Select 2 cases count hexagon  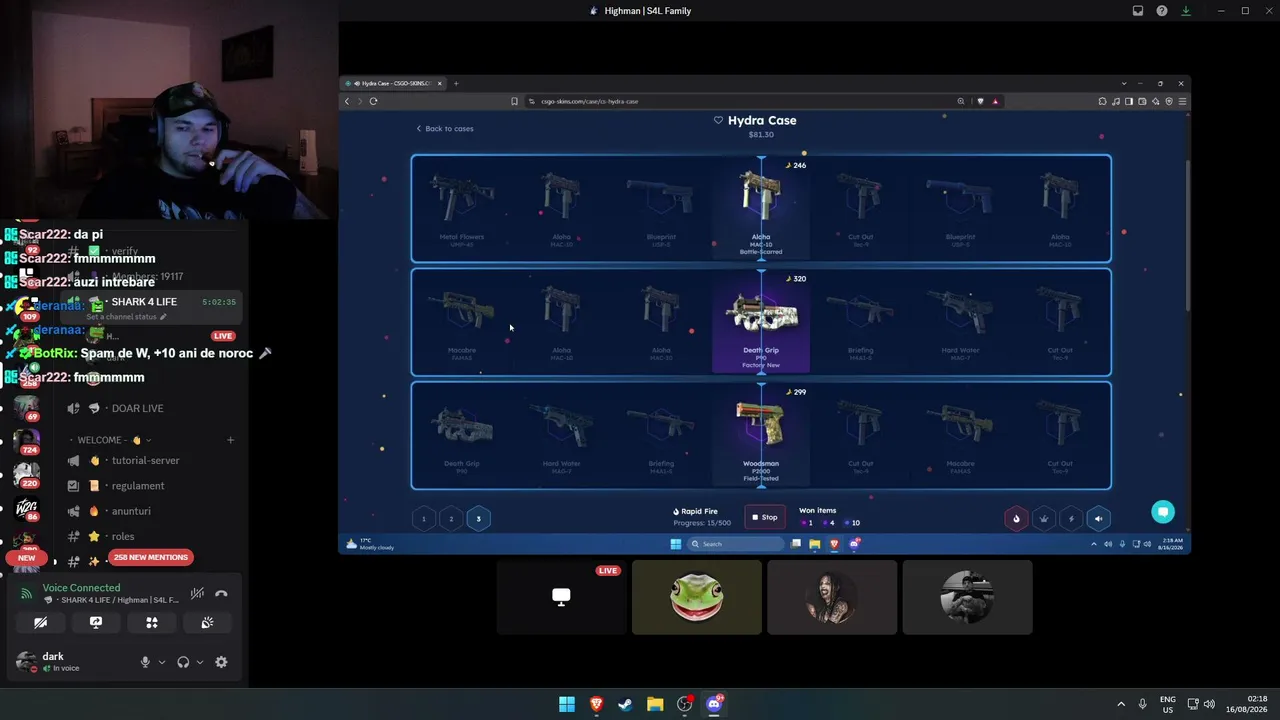pyautogui.click(x=451, y=518)
